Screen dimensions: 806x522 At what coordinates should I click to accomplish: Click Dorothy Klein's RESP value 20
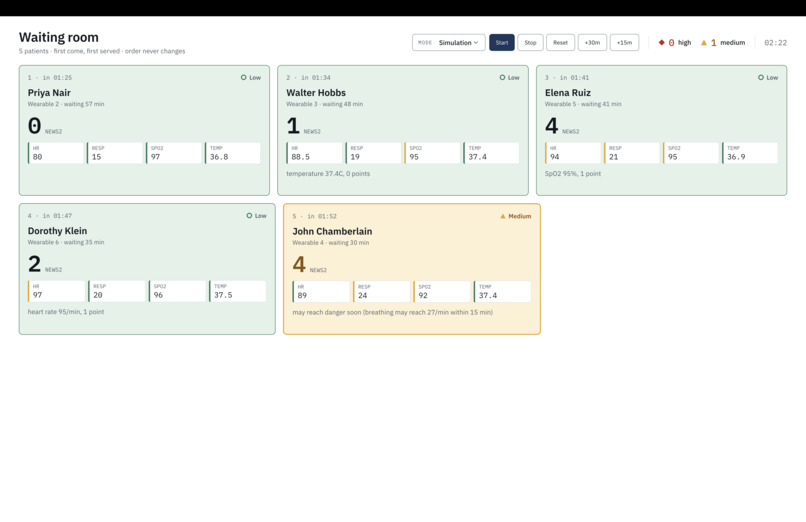point(98,295)
